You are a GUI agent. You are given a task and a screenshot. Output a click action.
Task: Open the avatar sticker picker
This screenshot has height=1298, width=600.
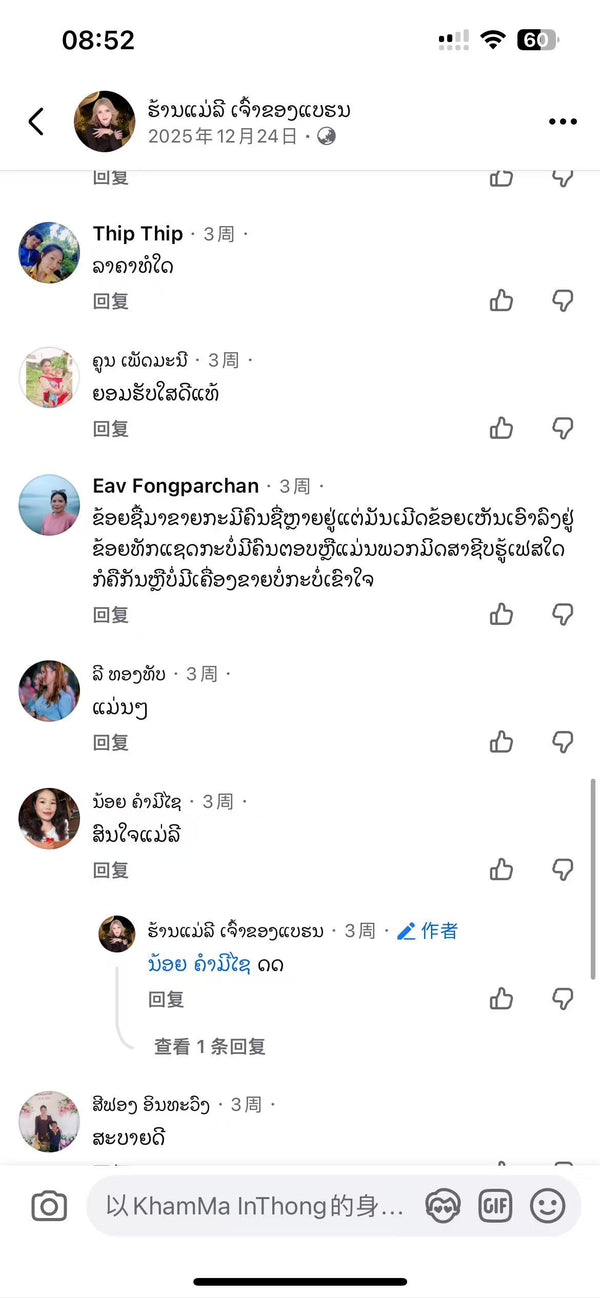pyautogui.click(x=442, y=1206)
